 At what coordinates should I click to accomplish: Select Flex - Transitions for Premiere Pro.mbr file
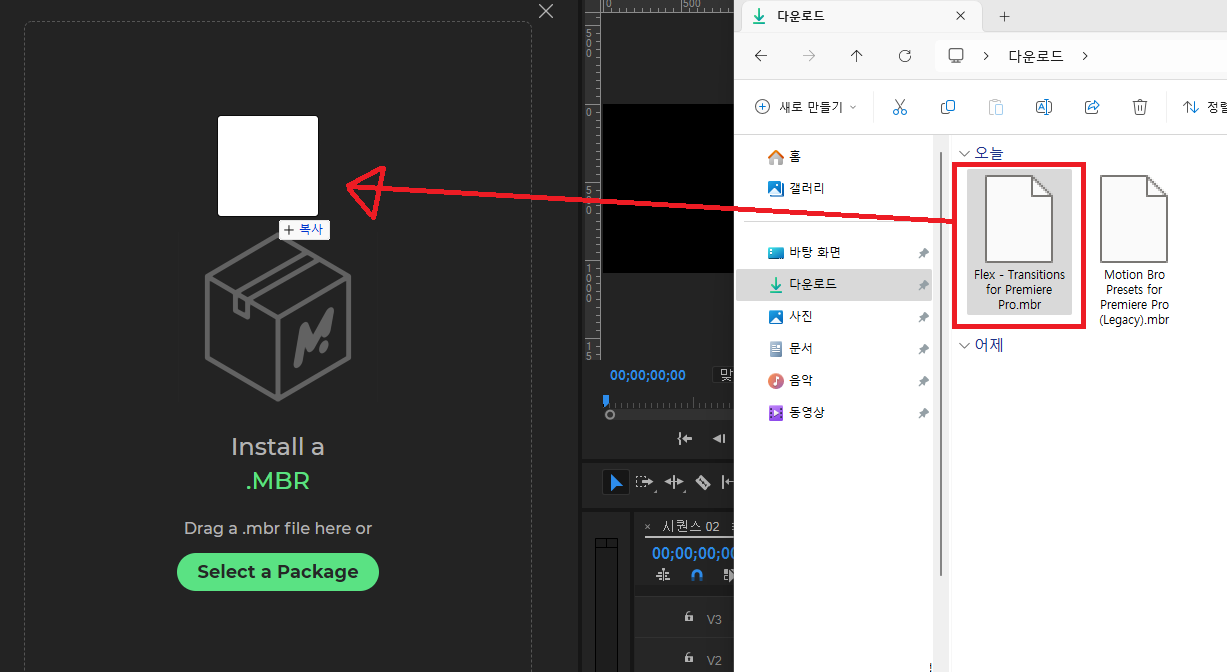coord(1019,242)
